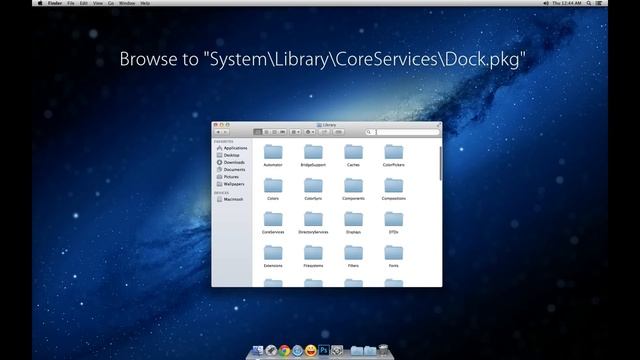Launch Photoshop from the Dock
Image resolution: width=640 pixels, height=360 pixels.
pyautogui.click(x=324, y=350)
